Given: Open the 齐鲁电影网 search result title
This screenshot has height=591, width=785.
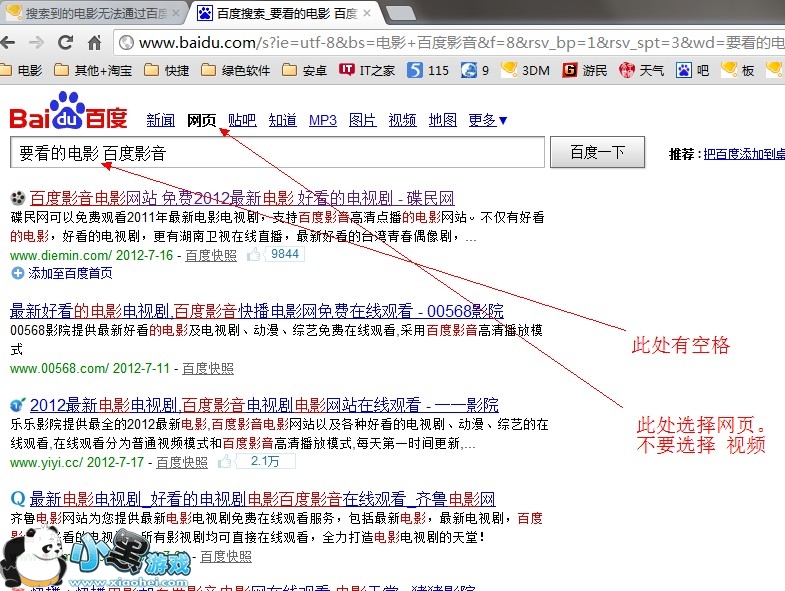Looking at the screenshot, I should pyautogui.click(x=262, y=499).
